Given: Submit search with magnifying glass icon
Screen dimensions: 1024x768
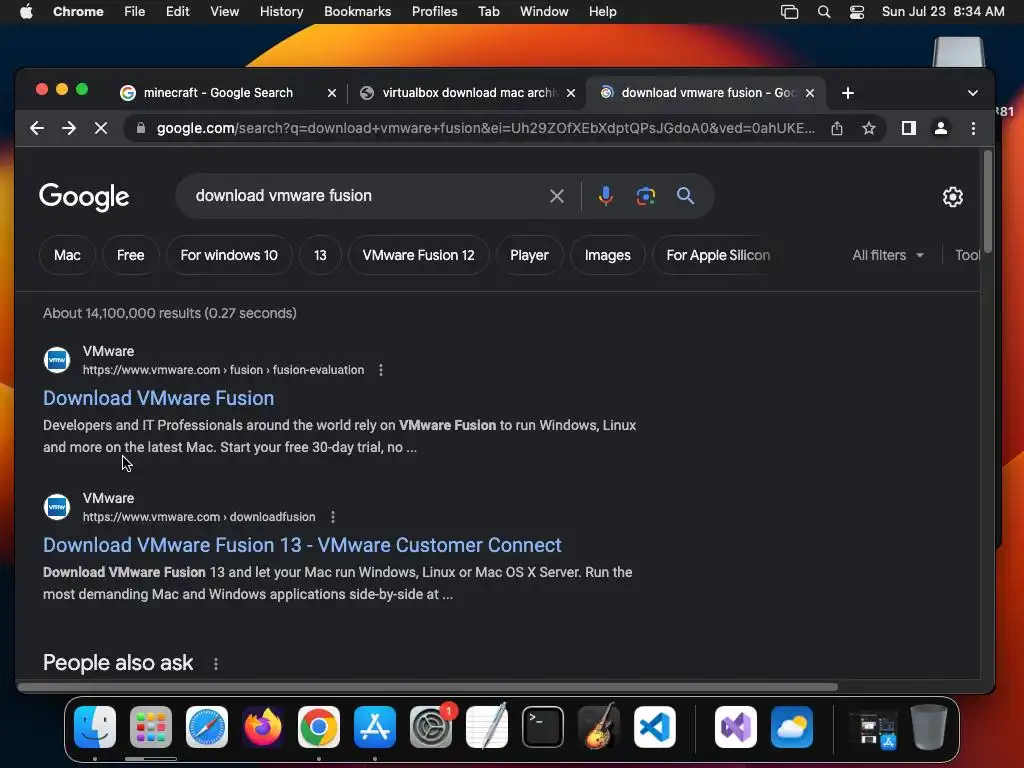Looking at the screenshot, I should pyautogui.click(x=685, y=196).
